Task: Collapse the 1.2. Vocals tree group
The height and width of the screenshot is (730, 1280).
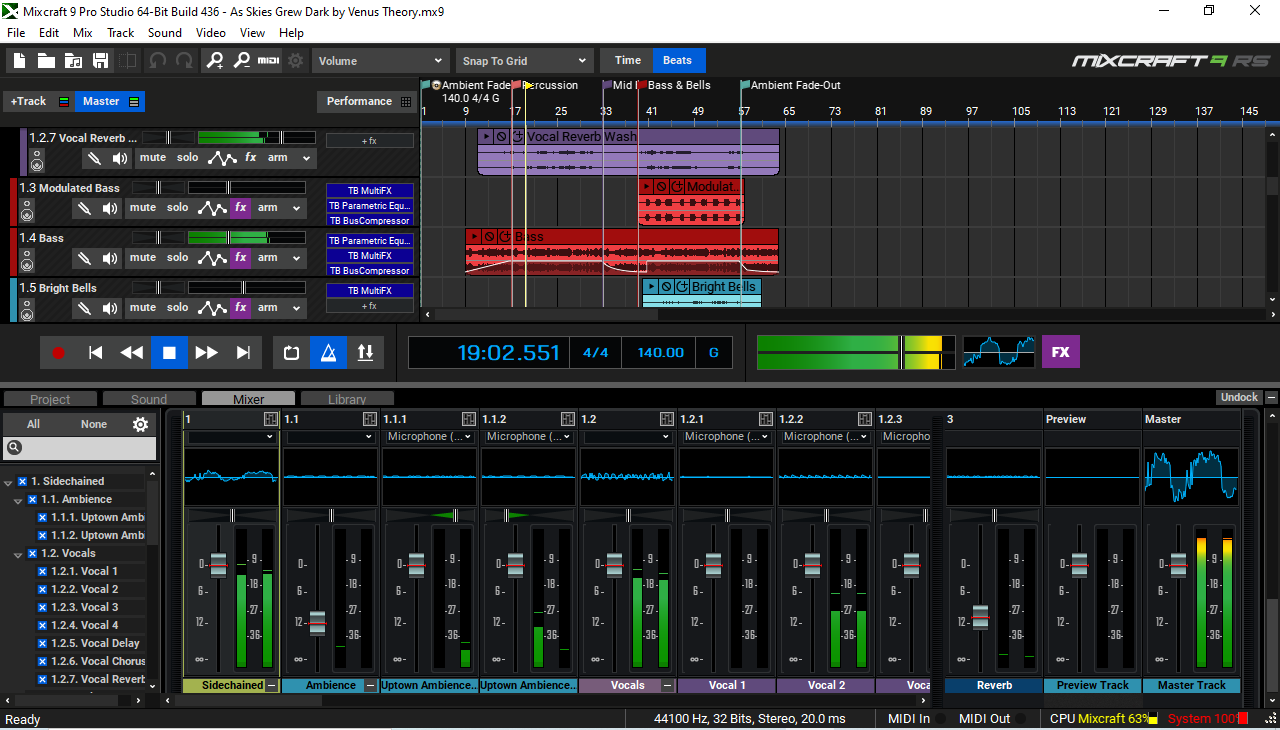Action: 19,554
